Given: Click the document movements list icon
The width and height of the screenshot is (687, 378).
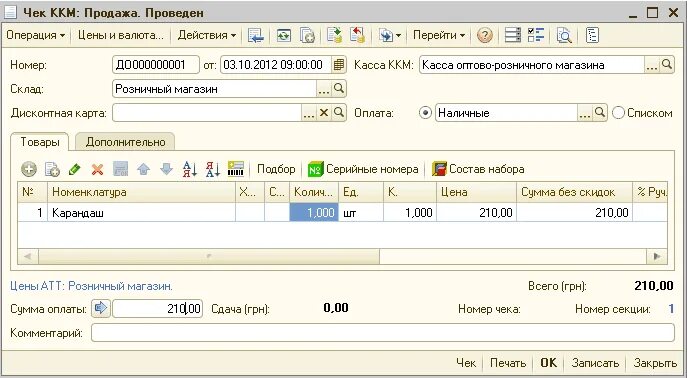Looking at the screenshot, I should pos(513,35).
